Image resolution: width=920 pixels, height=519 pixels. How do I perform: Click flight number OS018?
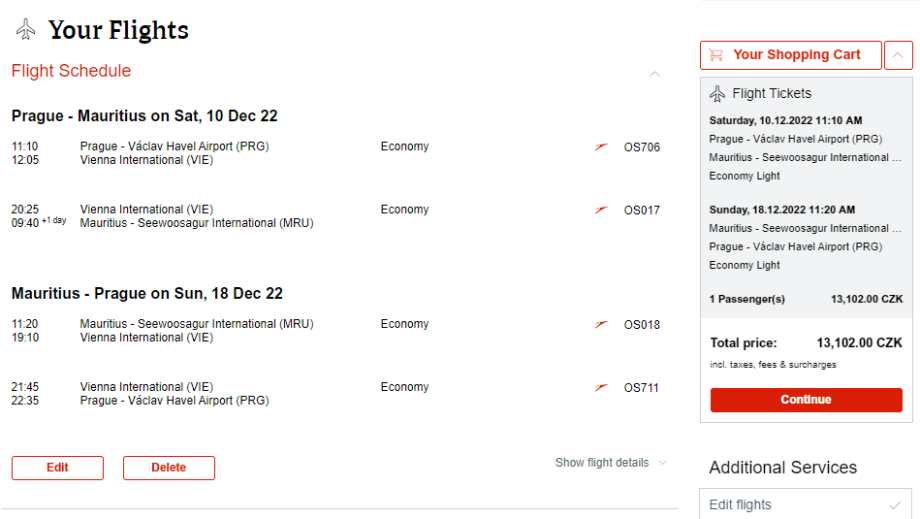coord(642,324)
